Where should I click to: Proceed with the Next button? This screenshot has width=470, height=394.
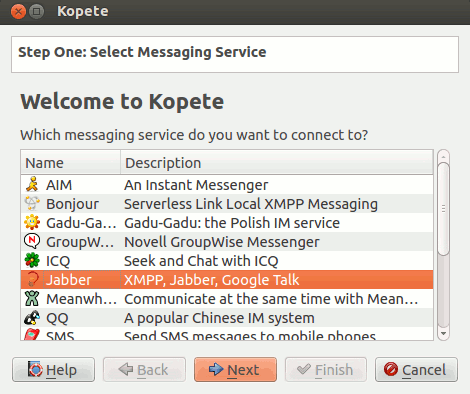[x=235, y=370]
